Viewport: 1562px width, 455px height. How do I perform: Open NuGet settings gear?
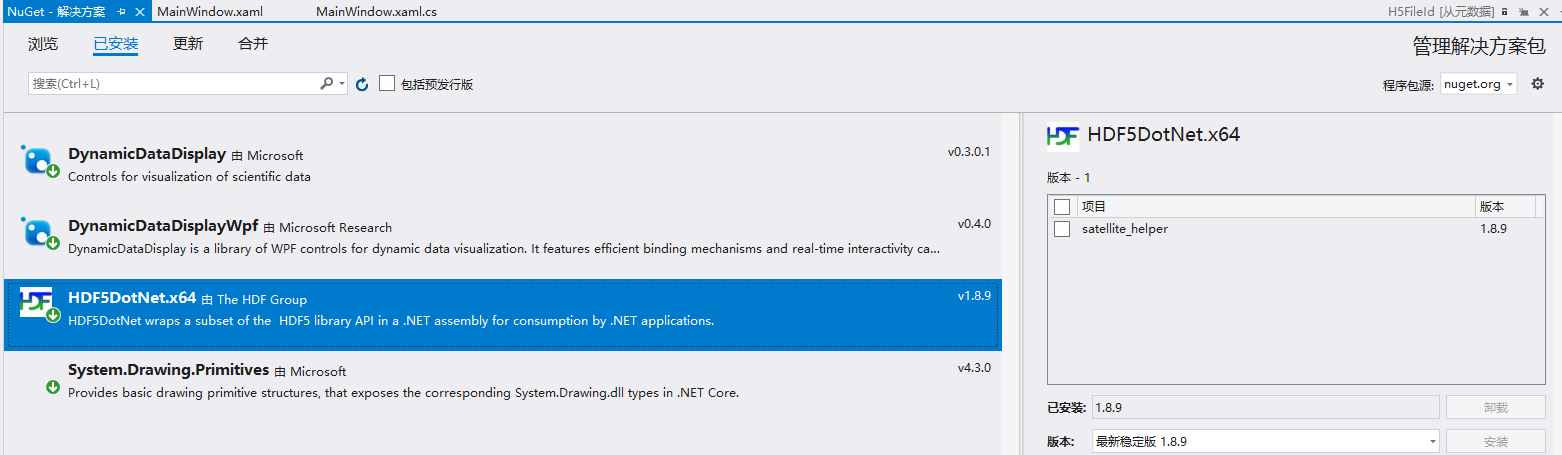tap(1538, 84)
